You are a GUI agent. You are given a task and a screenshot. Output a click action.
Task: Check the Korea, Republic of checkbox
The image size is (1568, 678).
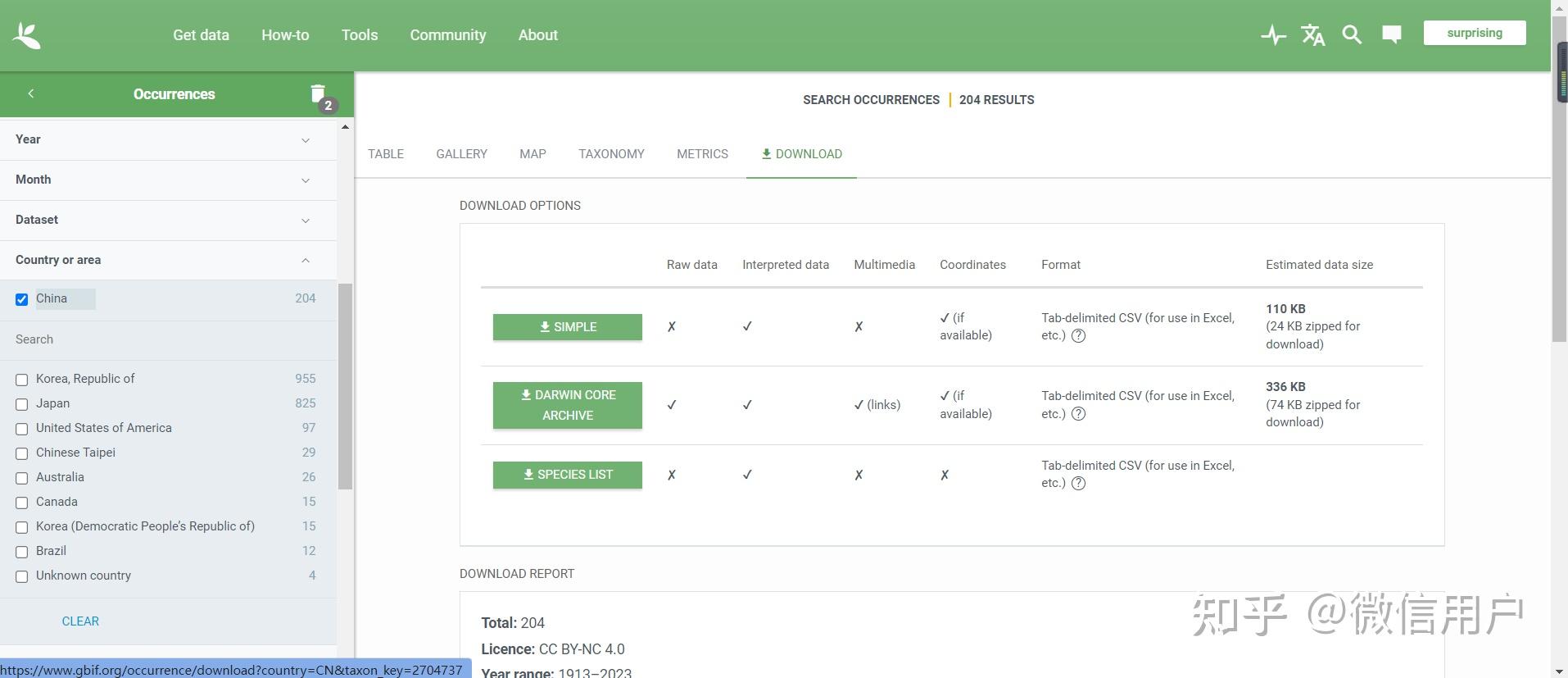click(x=22, y=380)
